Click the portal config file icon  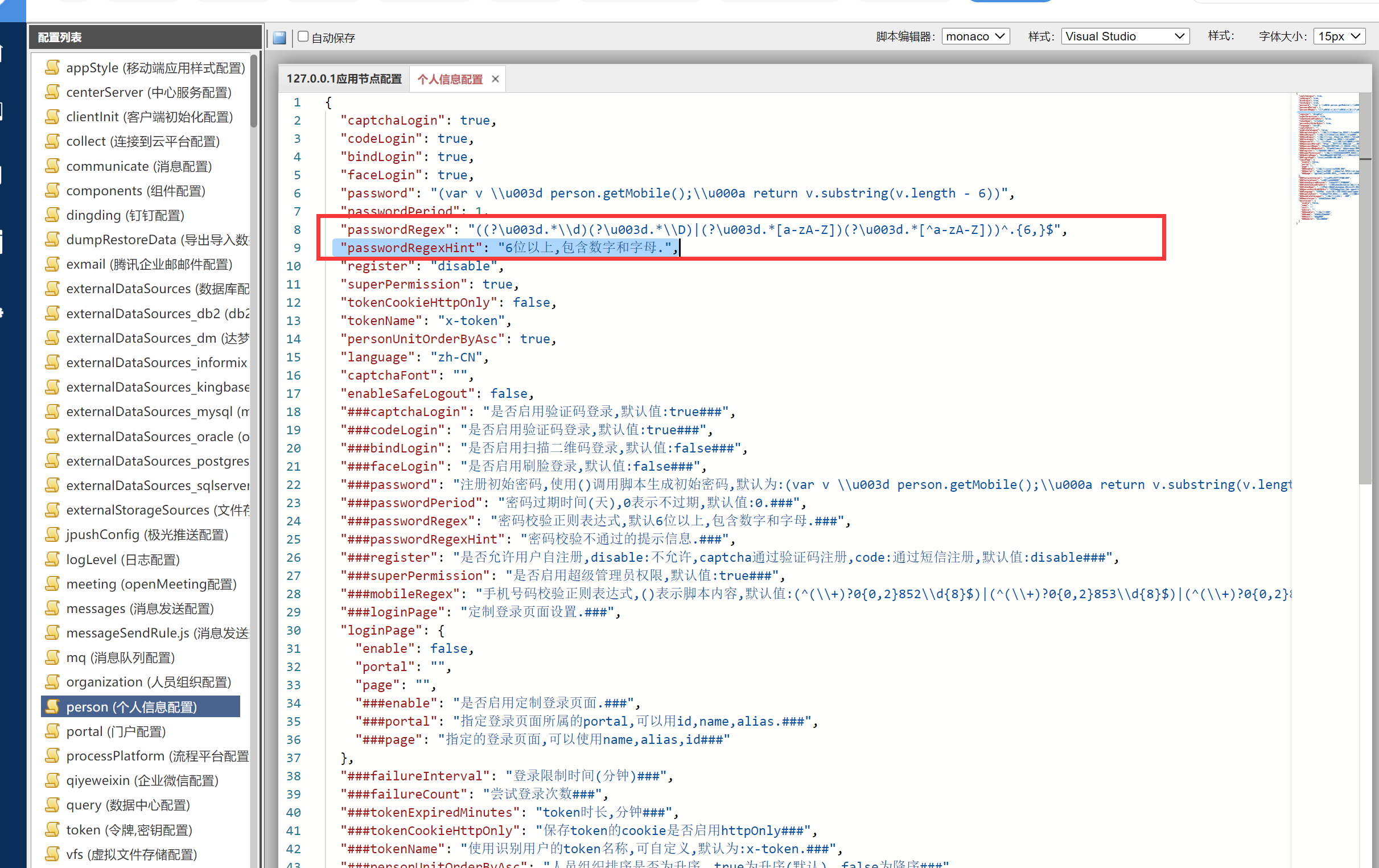point(53,731)
